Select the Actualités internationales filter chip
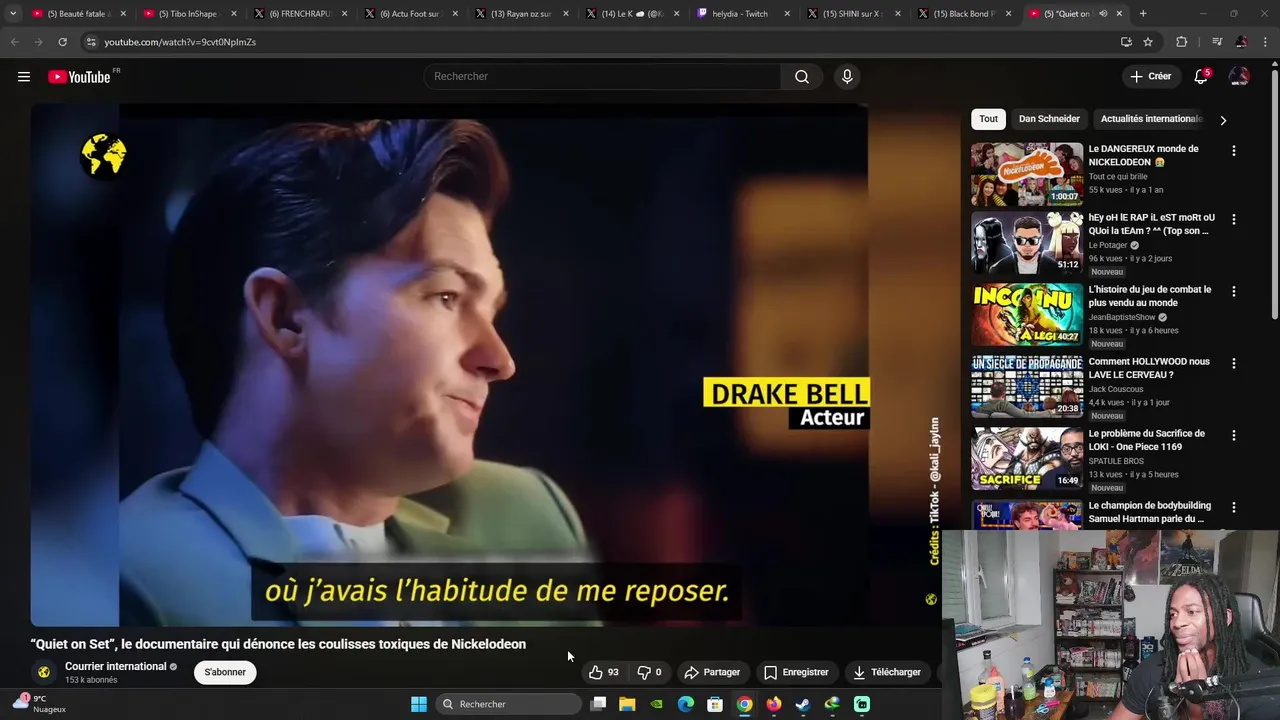 pyautogui.click(x=1150, y=119)
